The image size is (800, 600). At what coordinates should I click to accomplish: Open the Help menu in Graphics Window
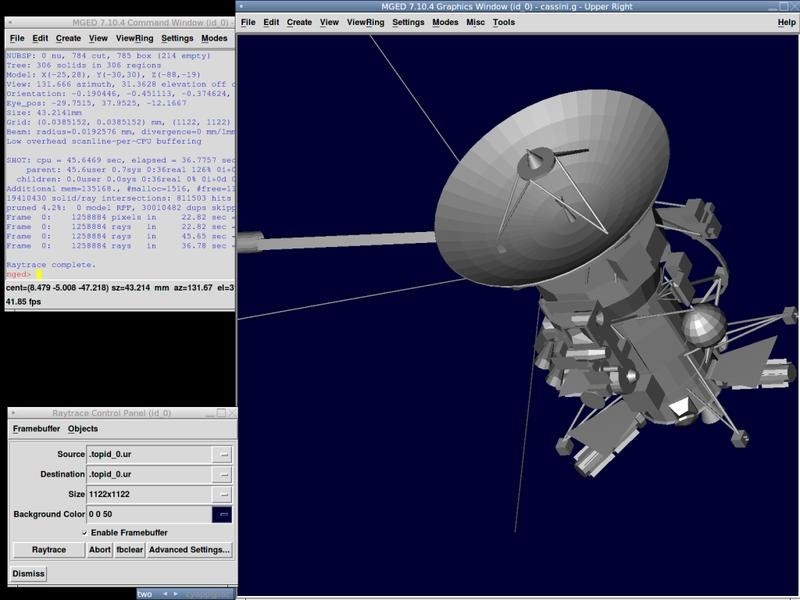point(786,22)
